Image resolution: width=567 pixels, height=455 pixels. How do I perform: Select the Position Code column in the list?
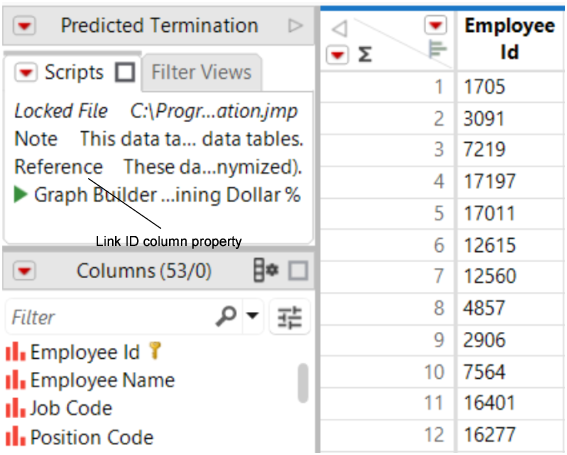pos(92,437)
